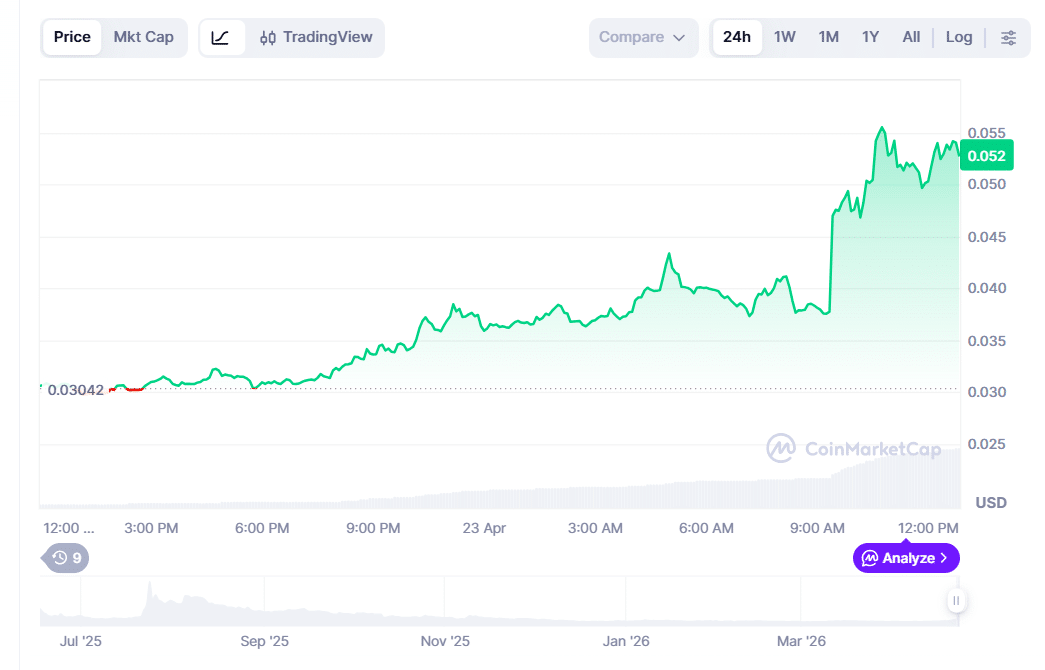Toggle Log scale on the chart
This screenshot has height=670, width=1045.
pos(958,38)
